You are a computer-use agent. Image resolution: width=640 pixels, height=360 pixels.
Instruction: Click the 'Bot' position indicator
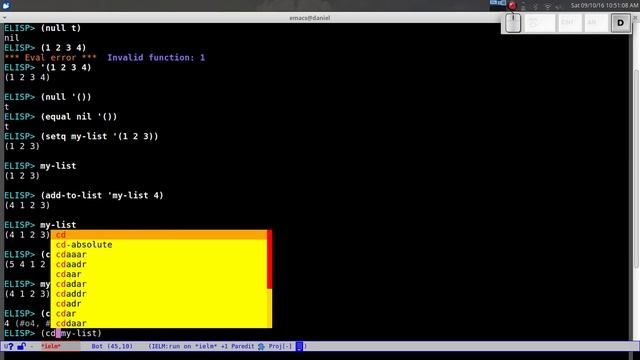(97, 346)
